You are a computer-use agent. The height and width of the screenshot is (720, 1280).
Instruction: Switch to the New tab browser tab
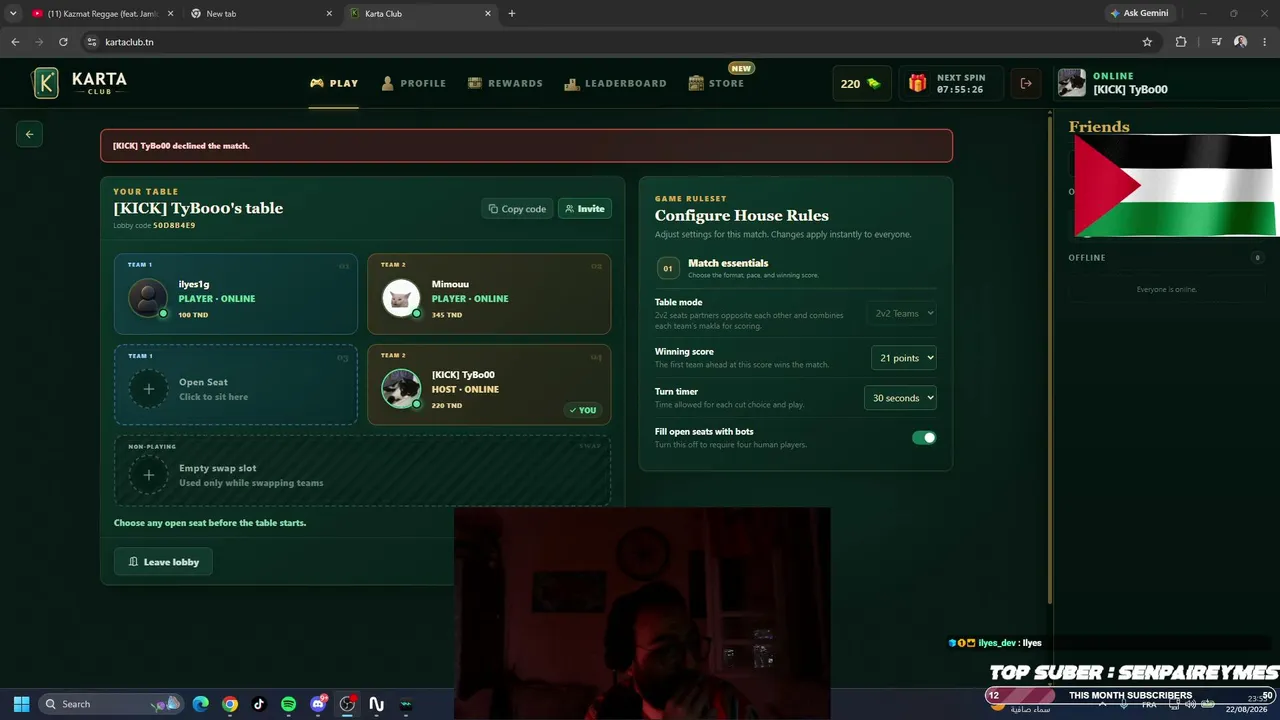(261, 14)
